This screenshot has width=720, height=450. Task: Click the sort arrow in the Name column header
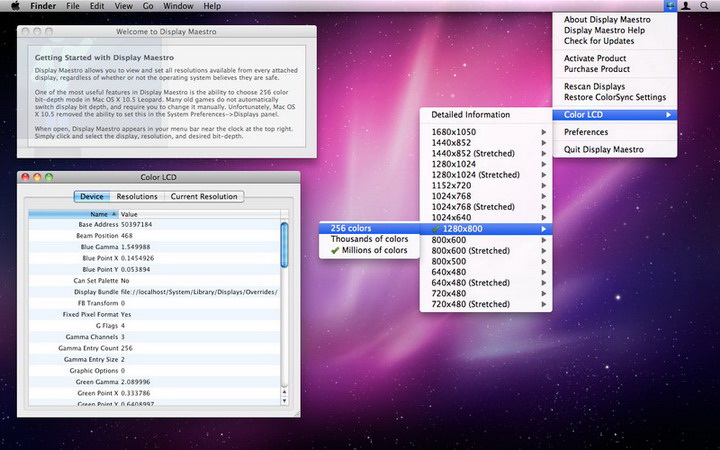[x=113, y=214]
